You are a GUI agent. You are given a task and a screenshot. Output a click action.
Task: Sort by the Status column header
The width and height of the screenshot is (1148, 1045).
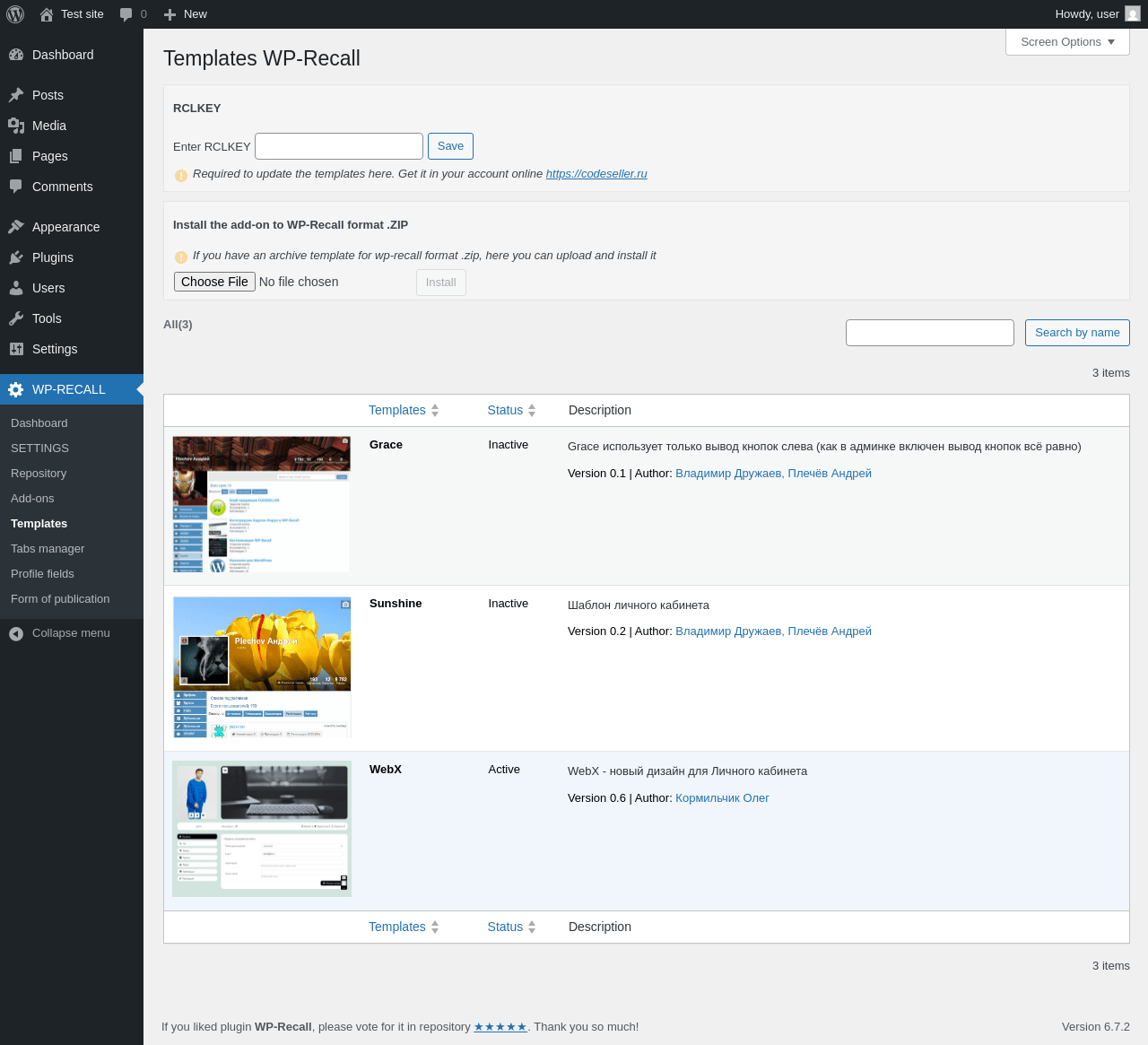tap(505, 410)
